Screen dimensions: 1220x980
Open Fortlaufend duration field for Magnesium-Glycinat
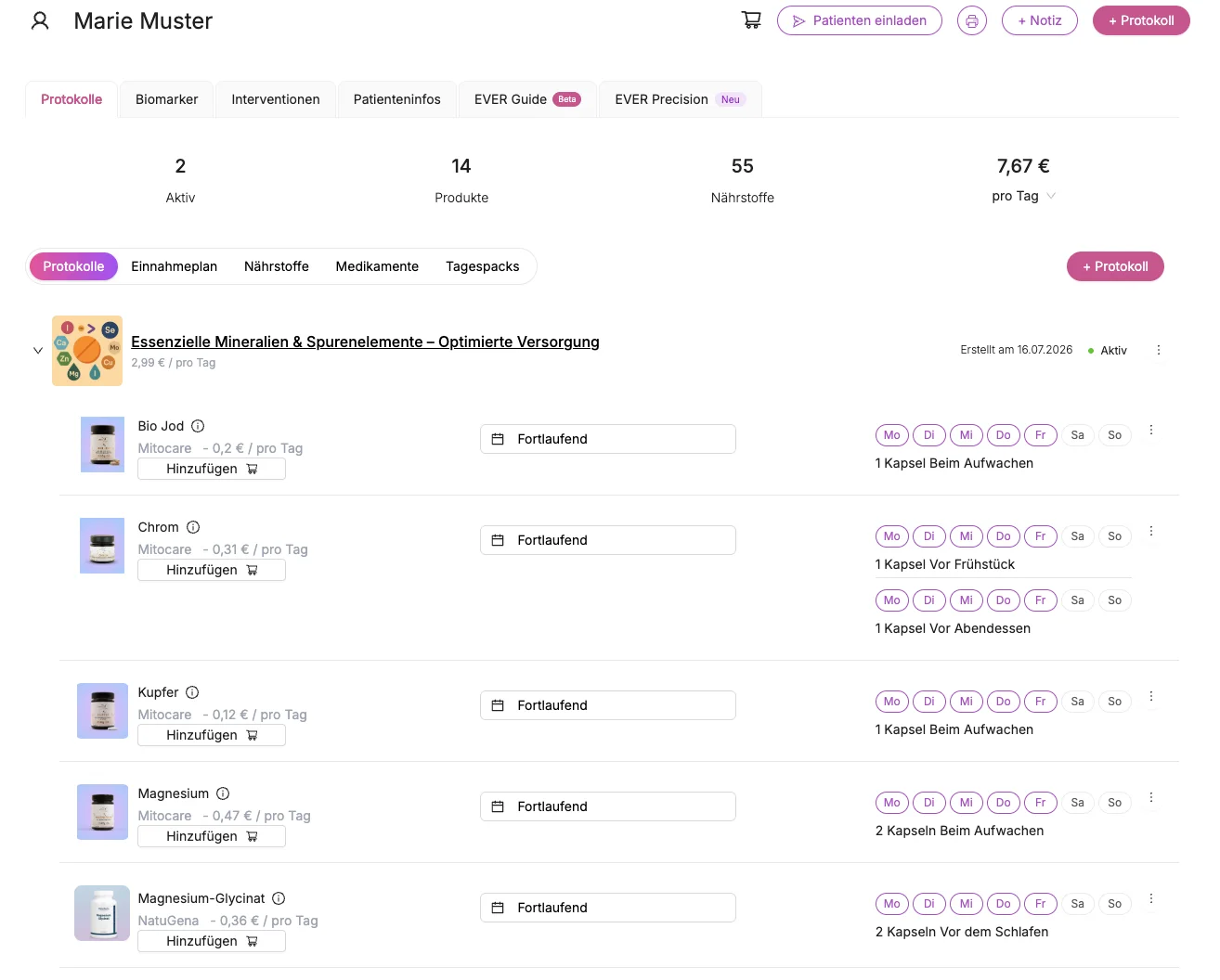click(608, 908)
